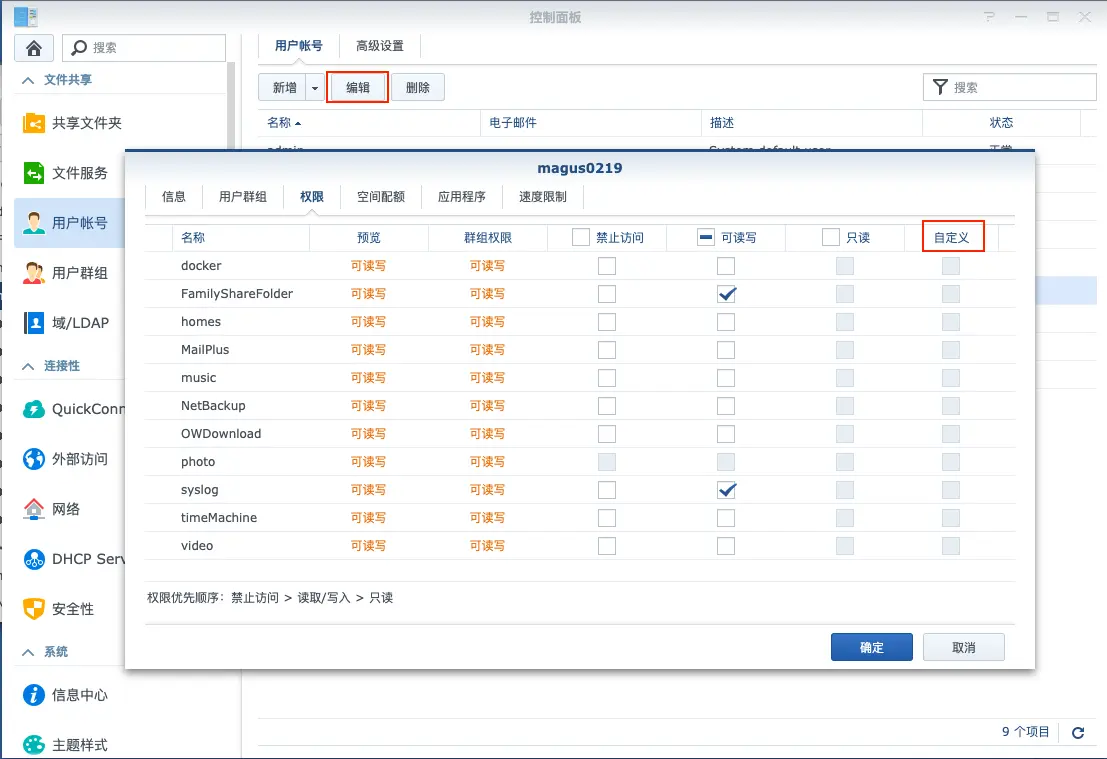Check 禁止访问 for docker
Image resolution: width=1107 pixels, height=759 pixels.
click(x=606, y=266)
